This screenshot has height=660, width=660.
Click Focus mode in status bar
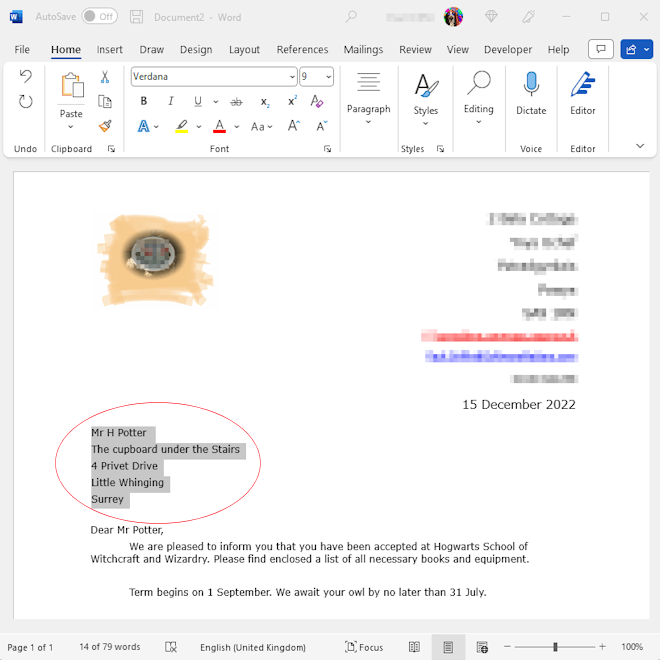tap(364, 647)
